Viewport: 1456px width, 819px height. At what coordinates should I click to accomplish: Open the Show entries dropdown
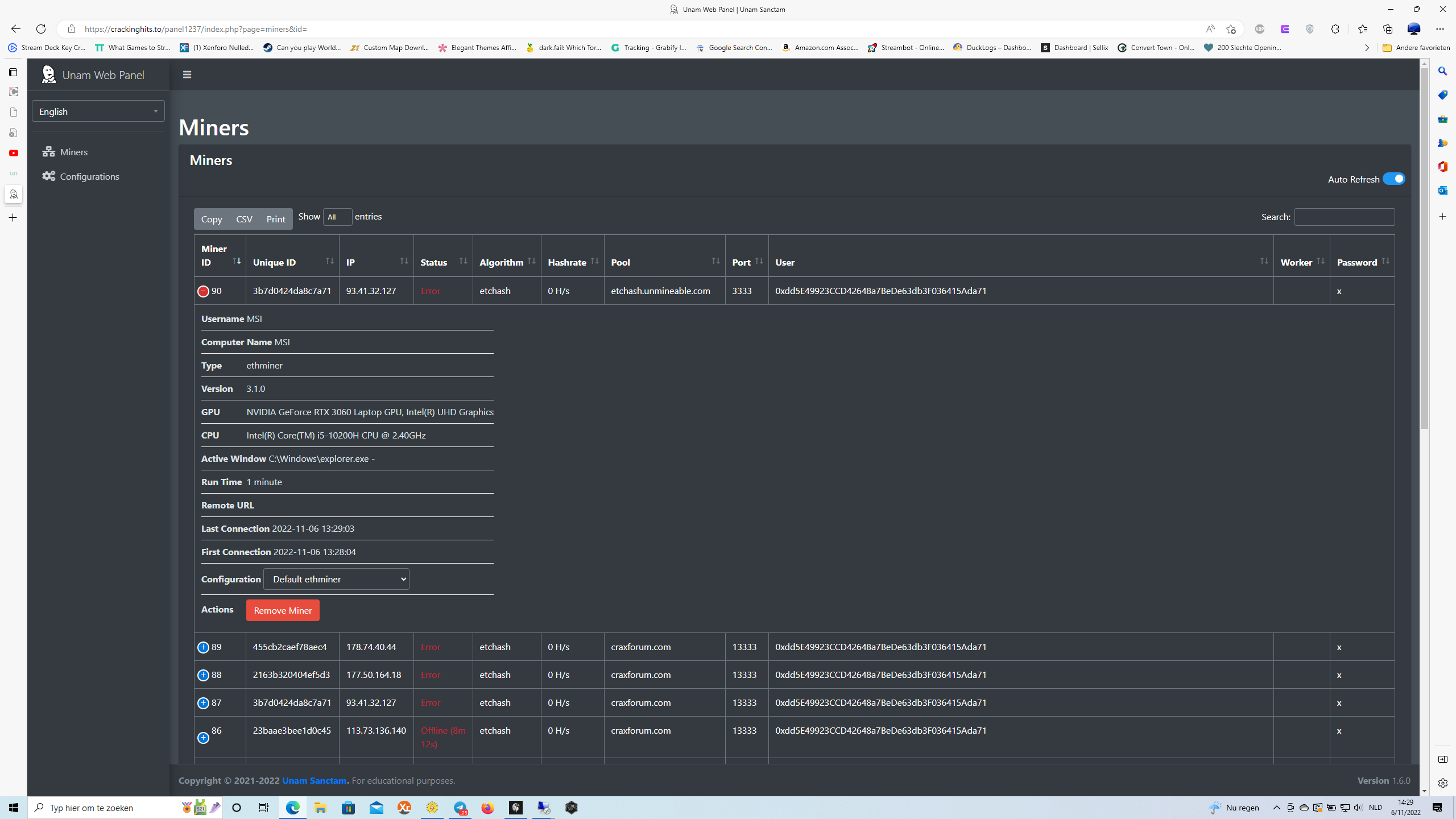[x=337, y=217]
